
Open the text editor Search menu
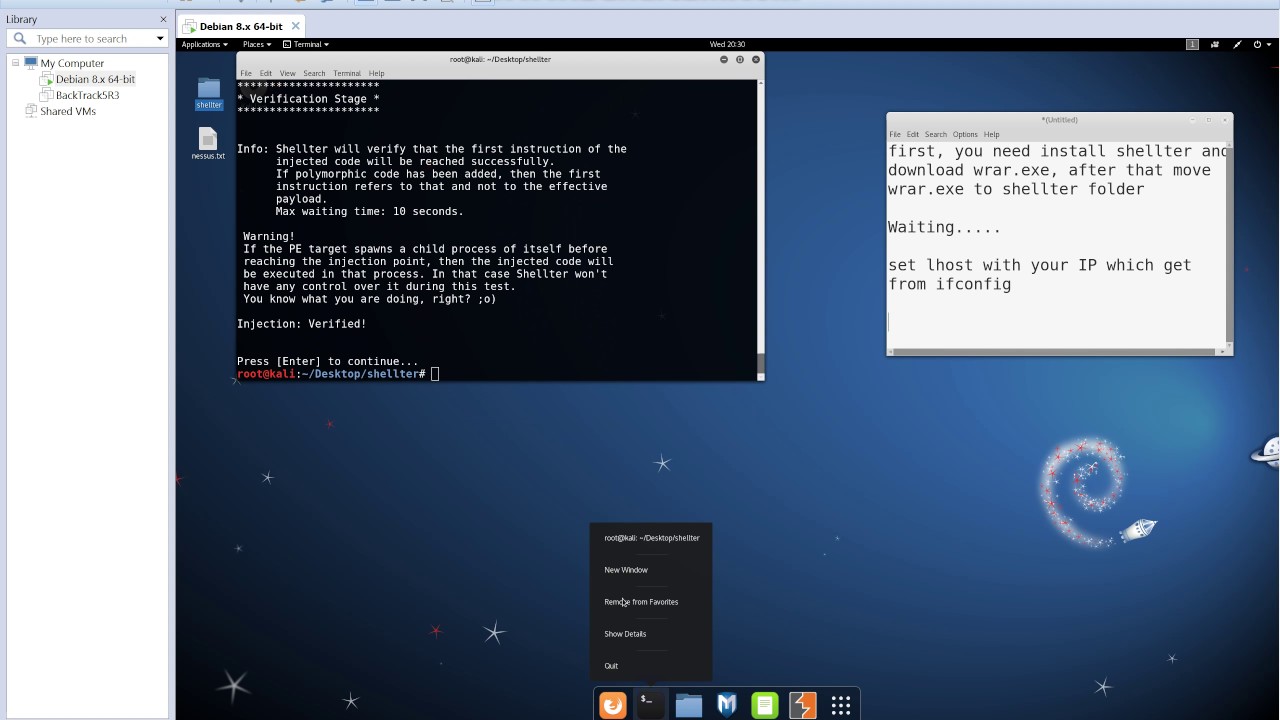[x=935, y=134]
